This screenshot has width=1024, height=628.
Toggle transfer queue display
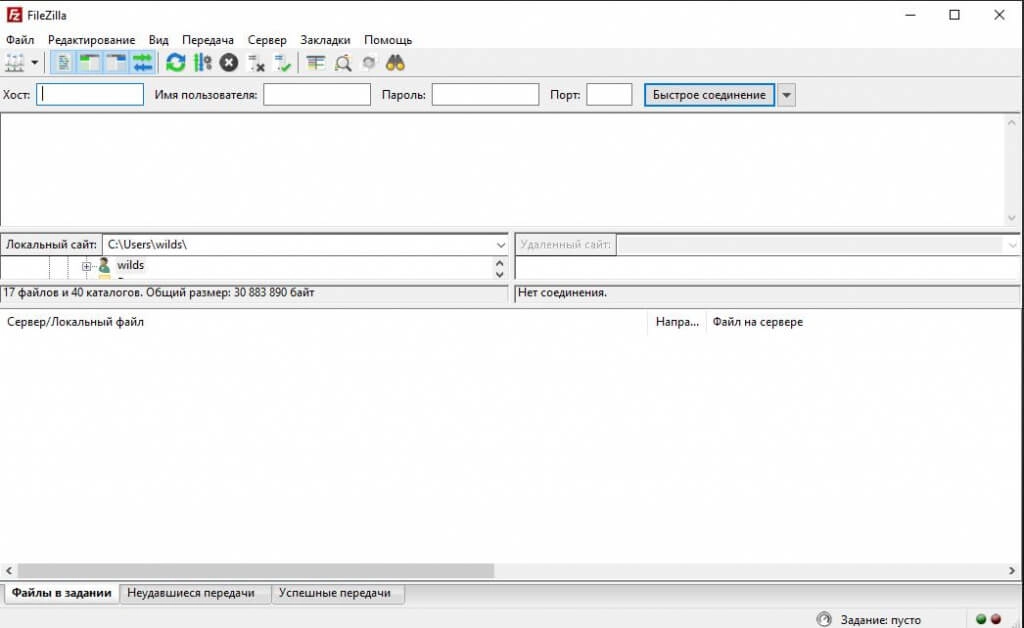click(142, 63)
